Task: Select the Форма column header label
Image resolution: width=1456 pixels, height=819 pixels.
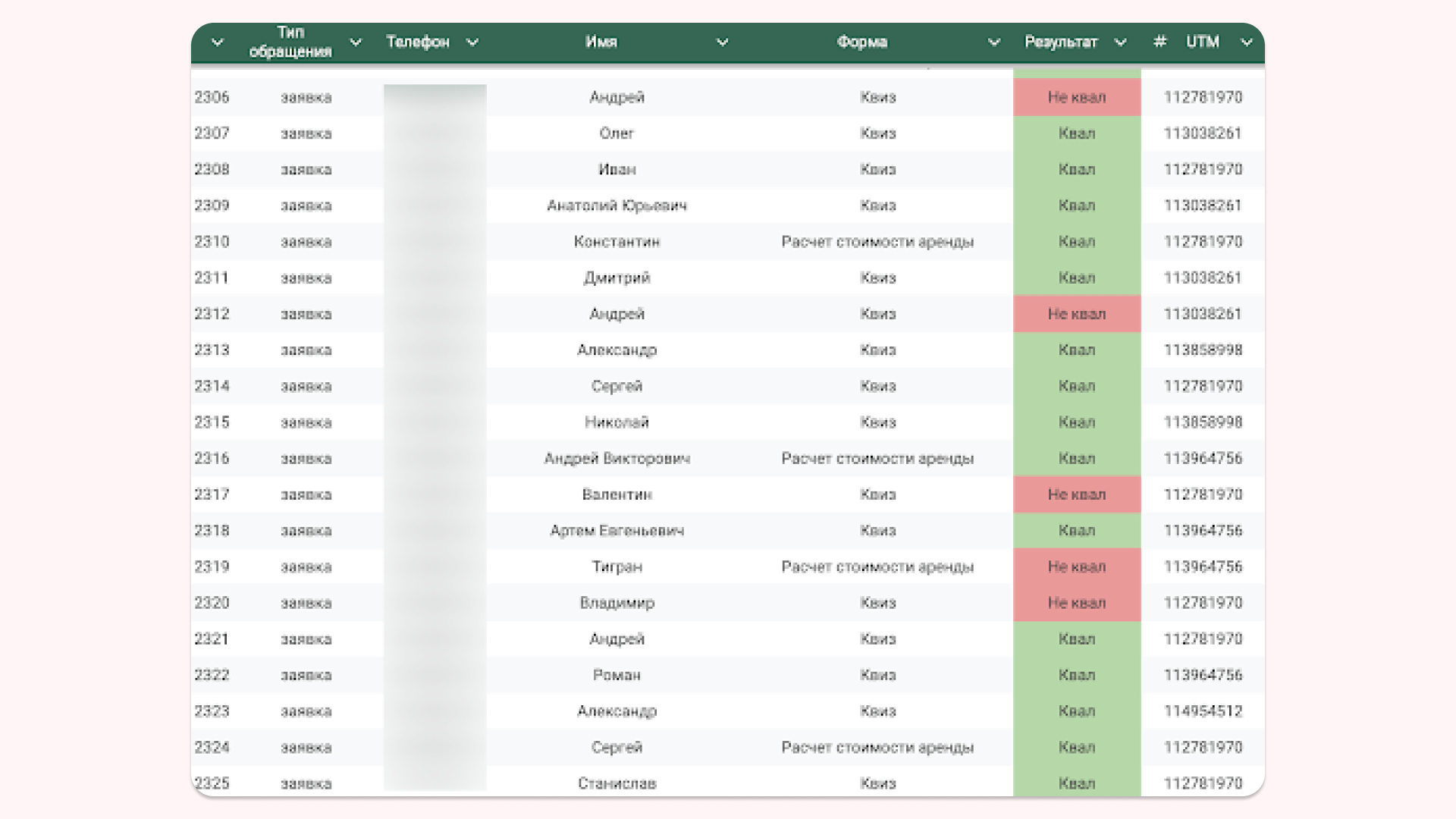Action: pos(861,42)
